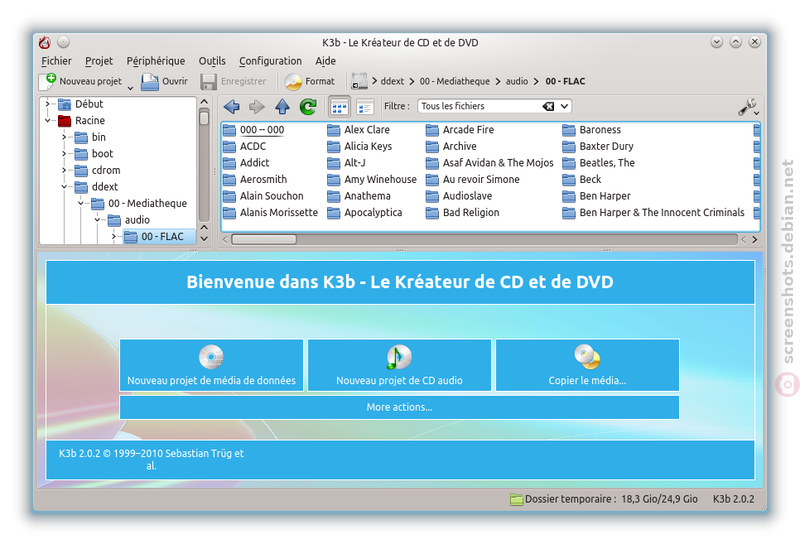The image size is (800, 544).
Task: Click the Dossier temporaire status folder icon
Action: point(516,500)
